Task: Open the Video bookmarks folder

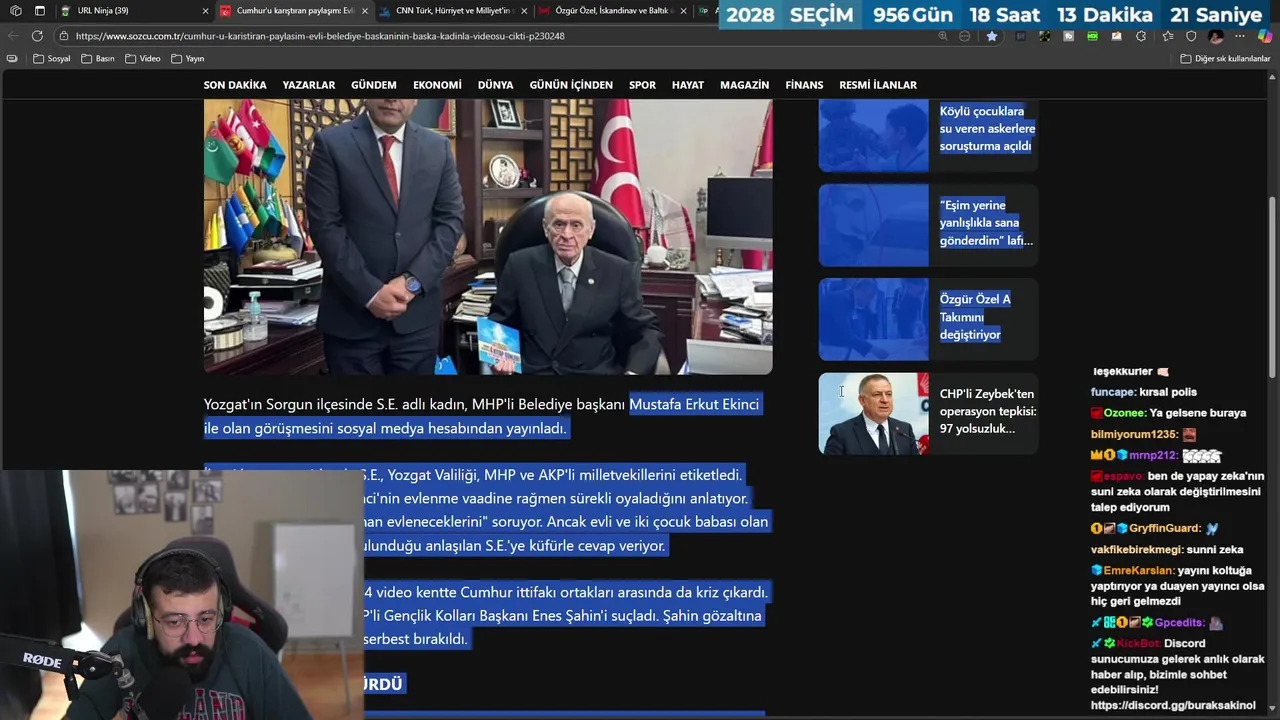Action: point(143,59)
